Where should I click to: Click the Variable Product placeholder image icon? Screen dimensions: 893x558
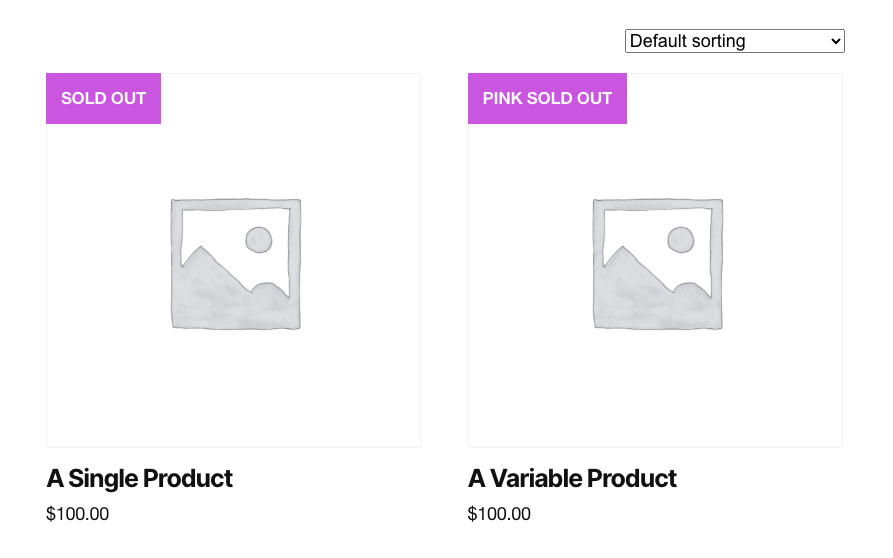click(657, 263)
